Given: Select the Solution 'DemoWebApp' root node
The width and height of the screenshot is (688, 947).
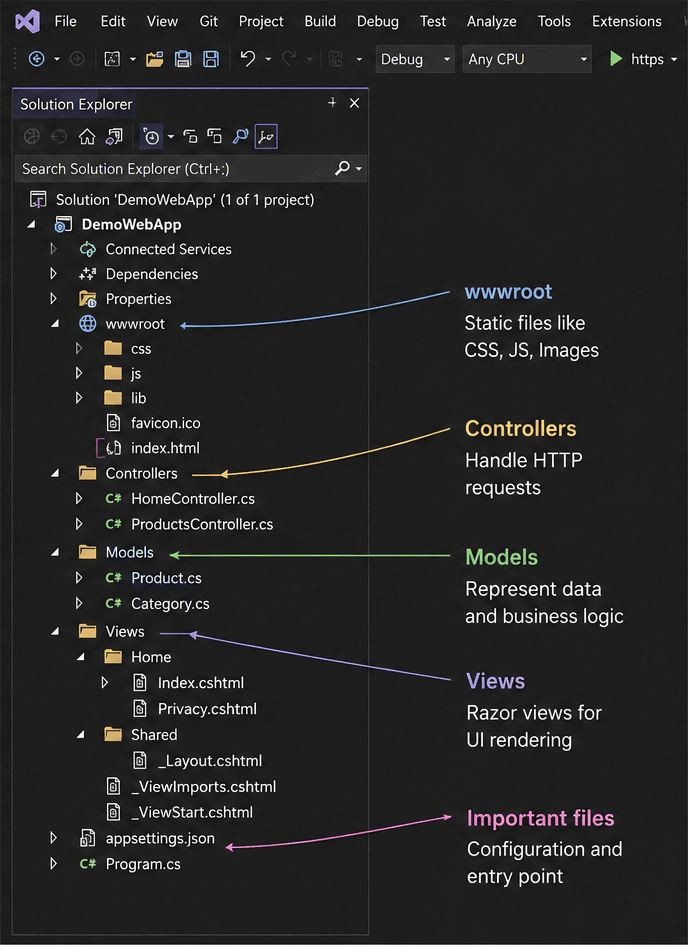Looking at the screenshot, I should coord(185,199).
